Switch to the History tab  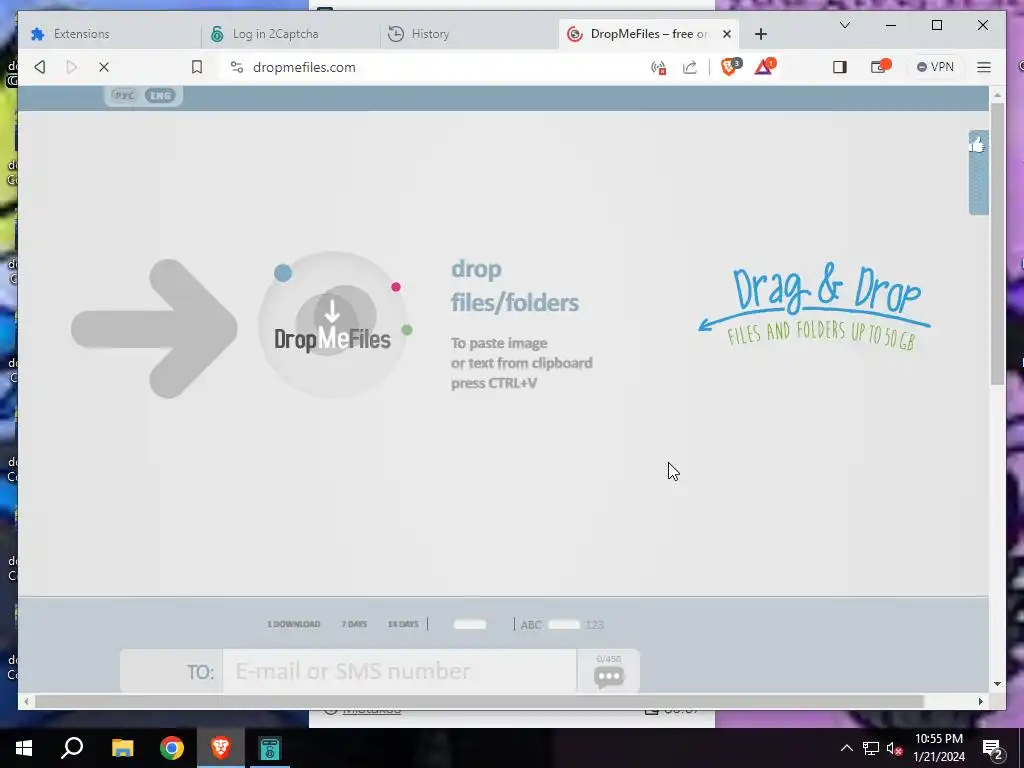coord(469,34)
